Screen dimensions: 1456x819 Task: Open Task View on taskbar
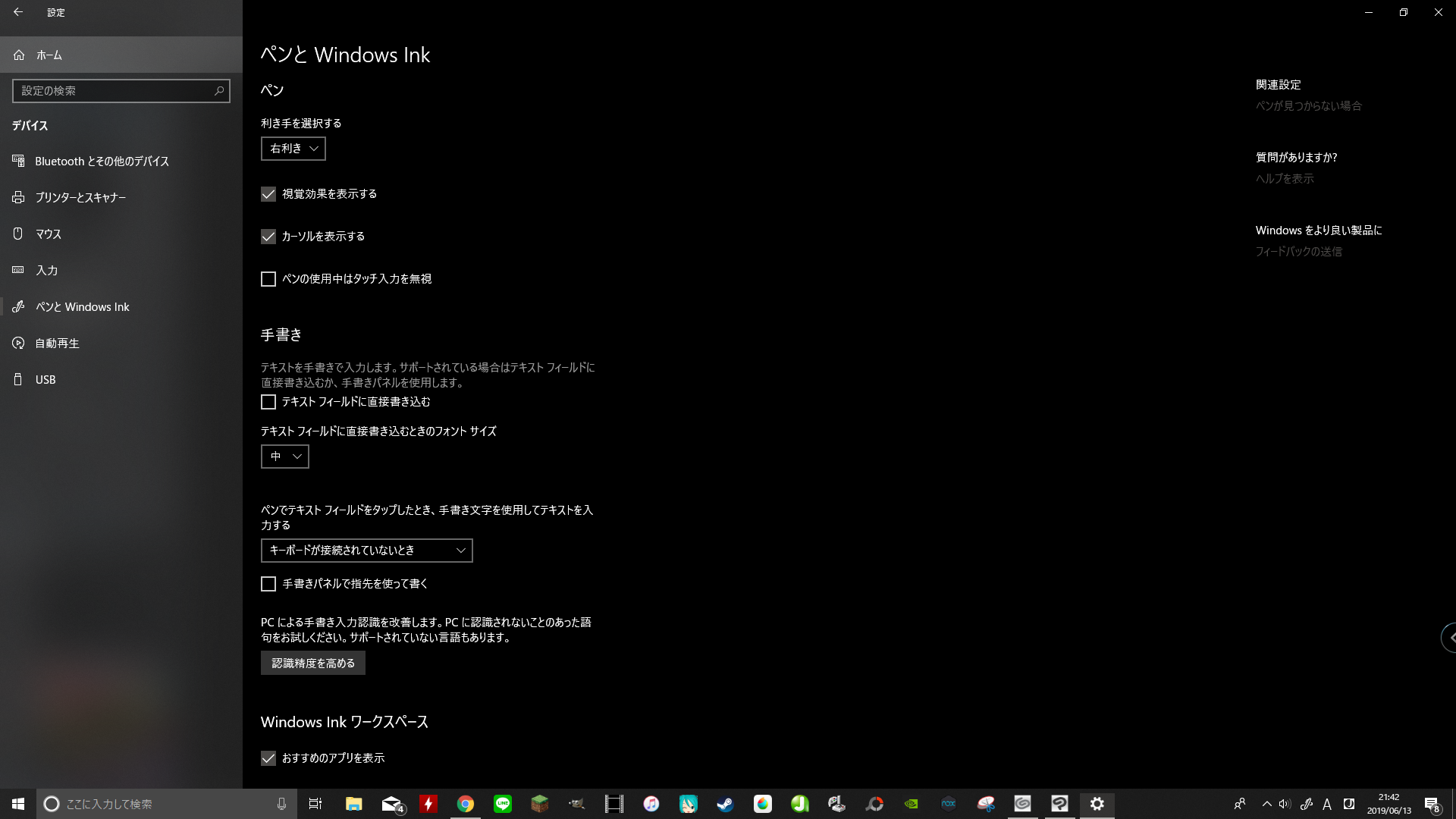(x=315, y=804)
